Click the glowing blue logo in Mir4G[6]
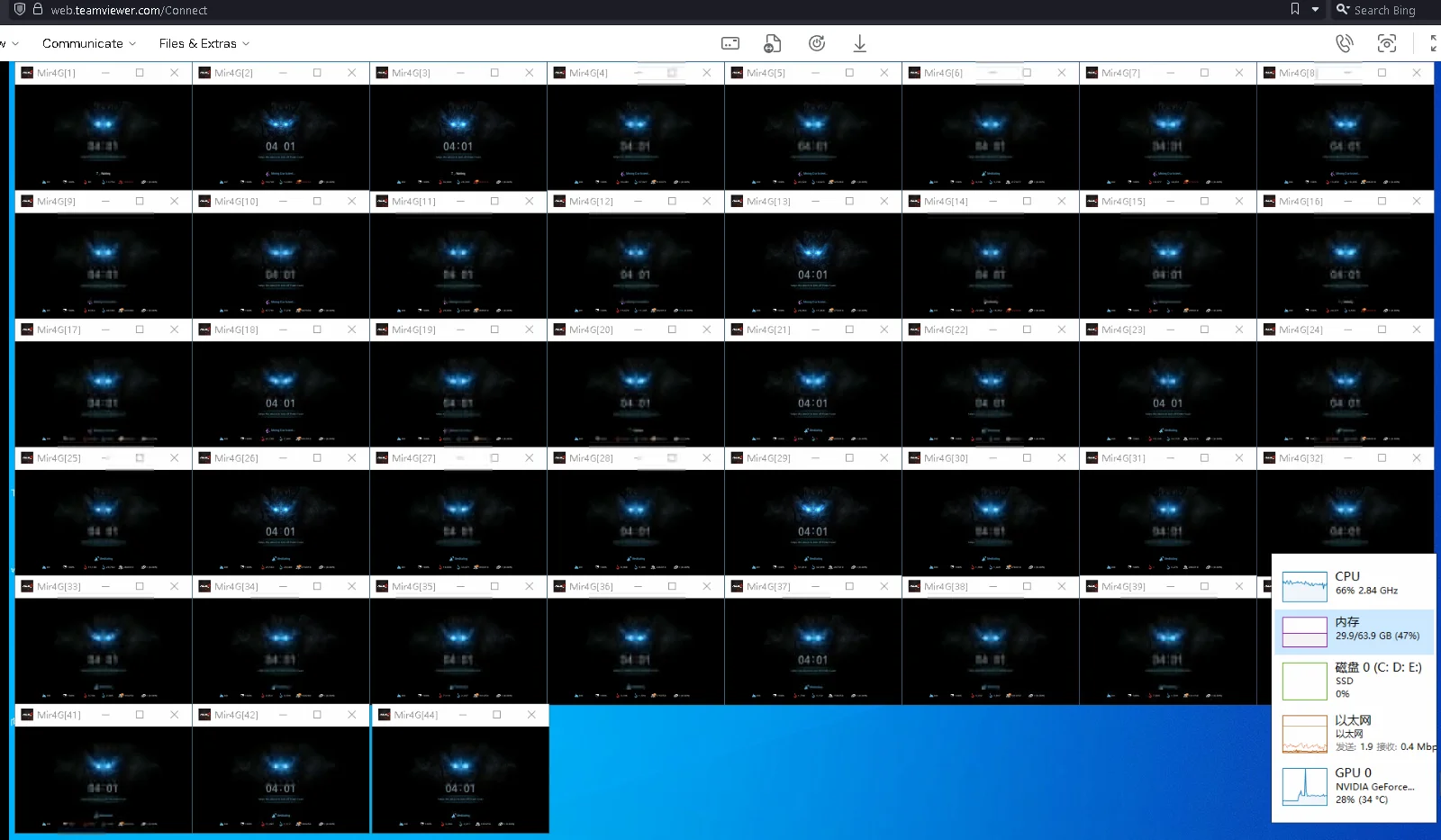Screen dimensions: 1441x840 (x=990, y=122)
